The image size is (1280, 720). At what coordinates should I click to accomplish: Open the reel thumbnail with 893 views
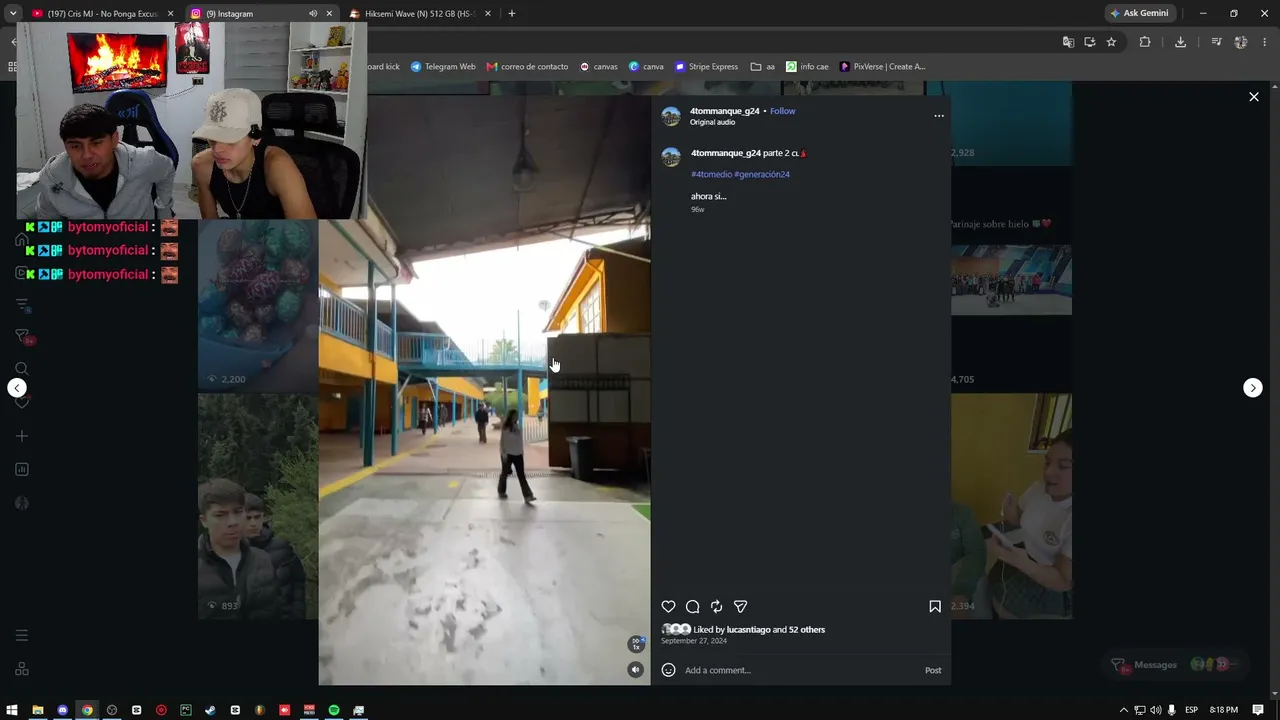pos(258,506)
